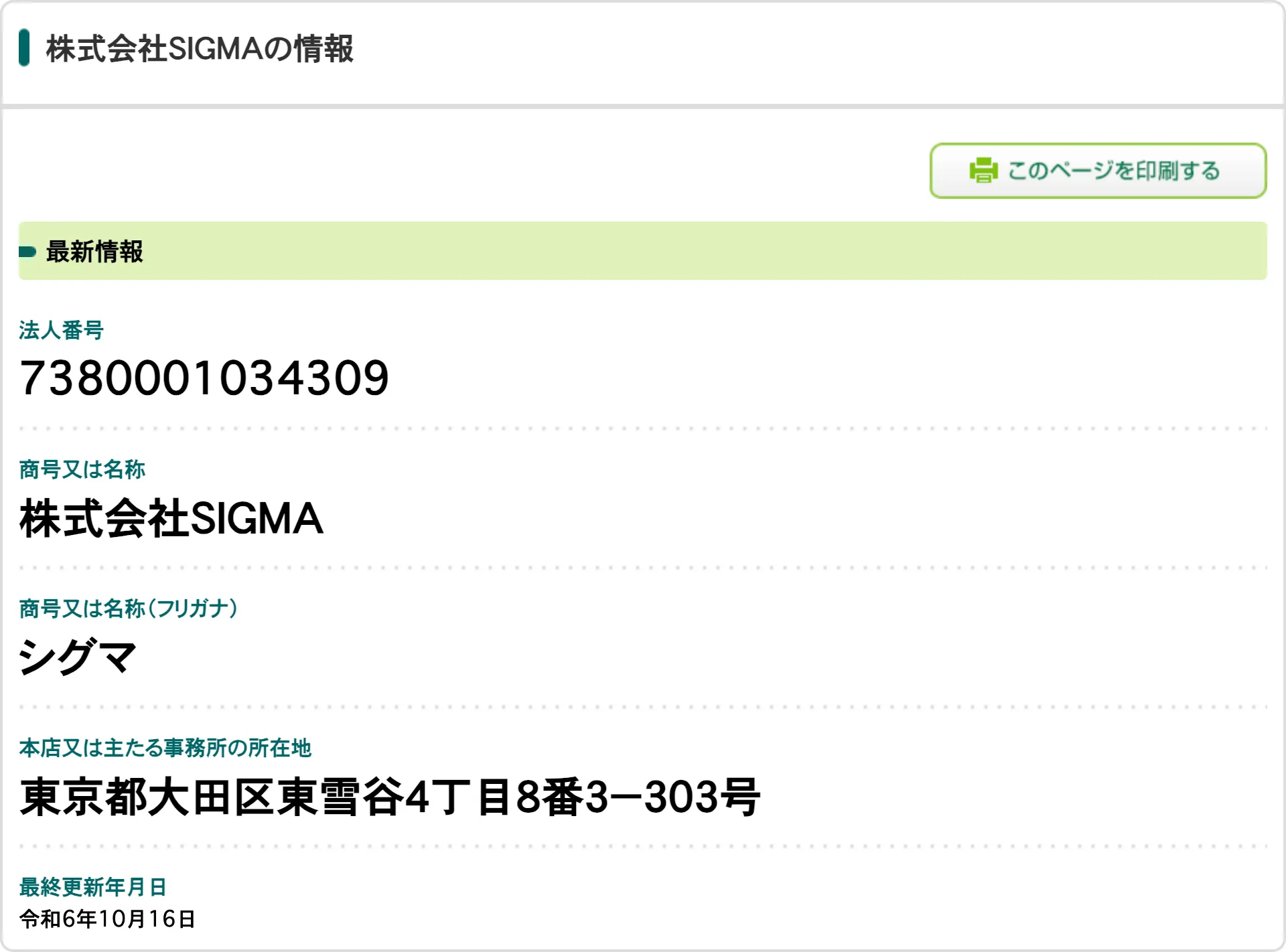This screenshot has width=1286, height=952.
Task: Select the corporate number 7380001034309
Action: (x=204, y=378)
